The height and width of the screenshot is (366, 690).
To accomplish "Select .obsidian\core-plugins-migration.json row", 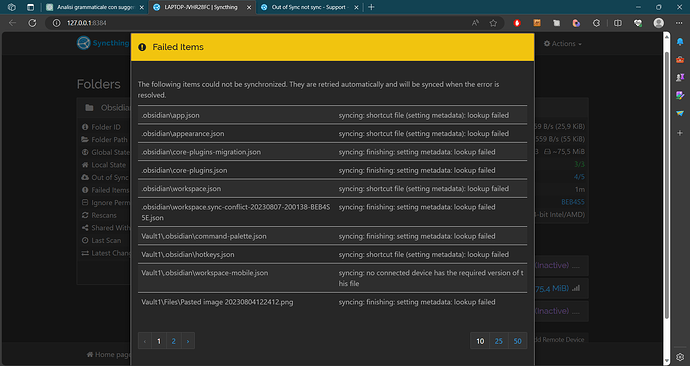I will click(332, 152).
